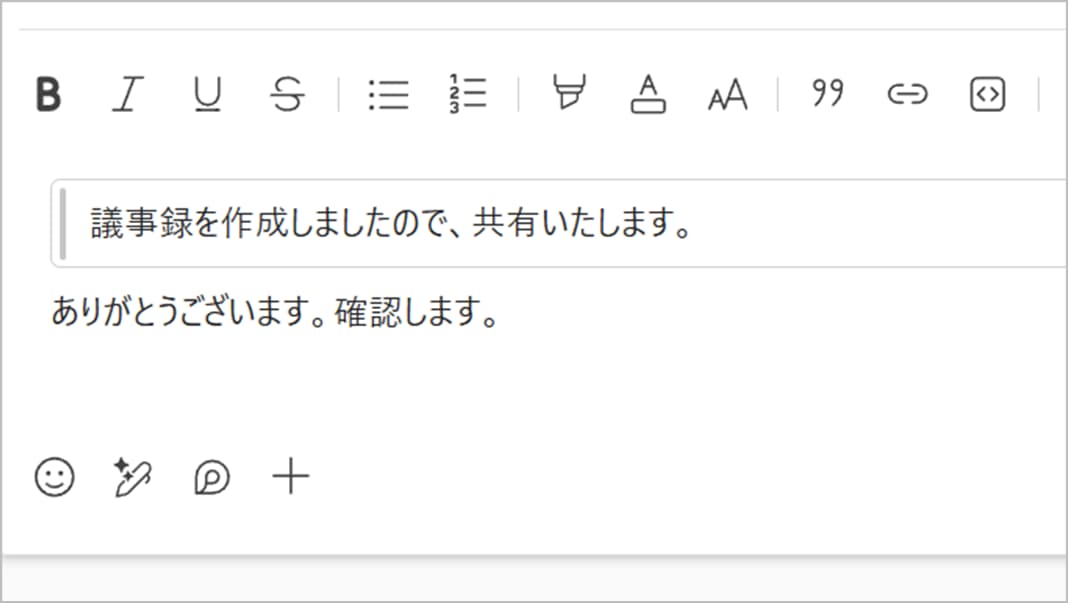Toggle underline formatting

click(x=207, y=95)
